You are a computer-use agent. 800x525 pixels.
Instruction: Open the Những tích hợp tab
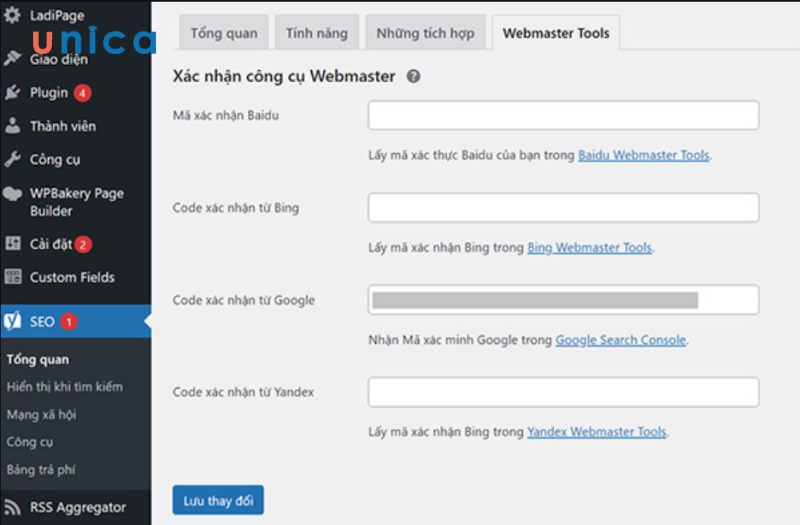425,33
